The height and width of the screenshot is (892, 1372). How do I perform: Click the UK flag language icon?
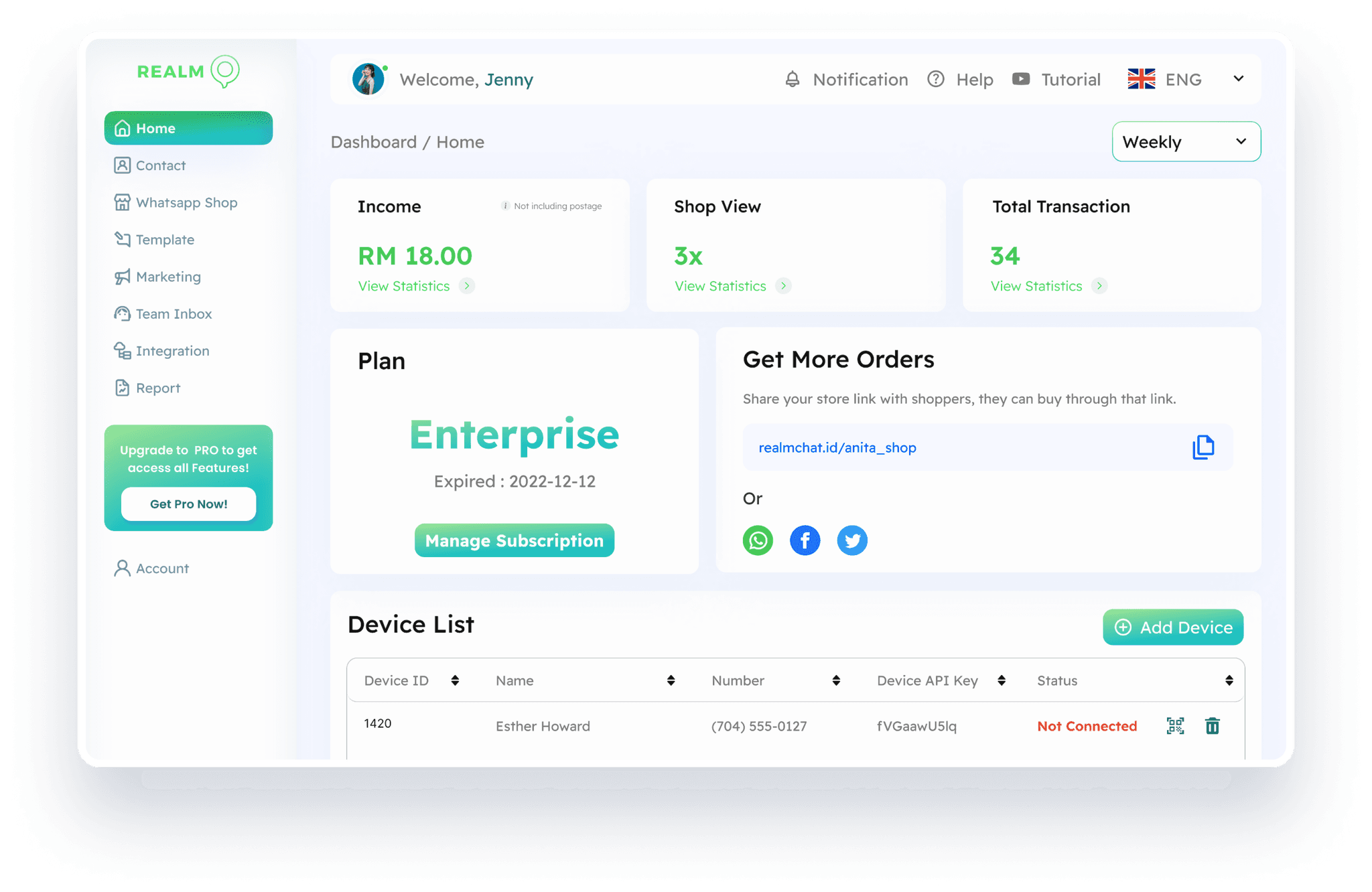click(x=1142, y=79)
